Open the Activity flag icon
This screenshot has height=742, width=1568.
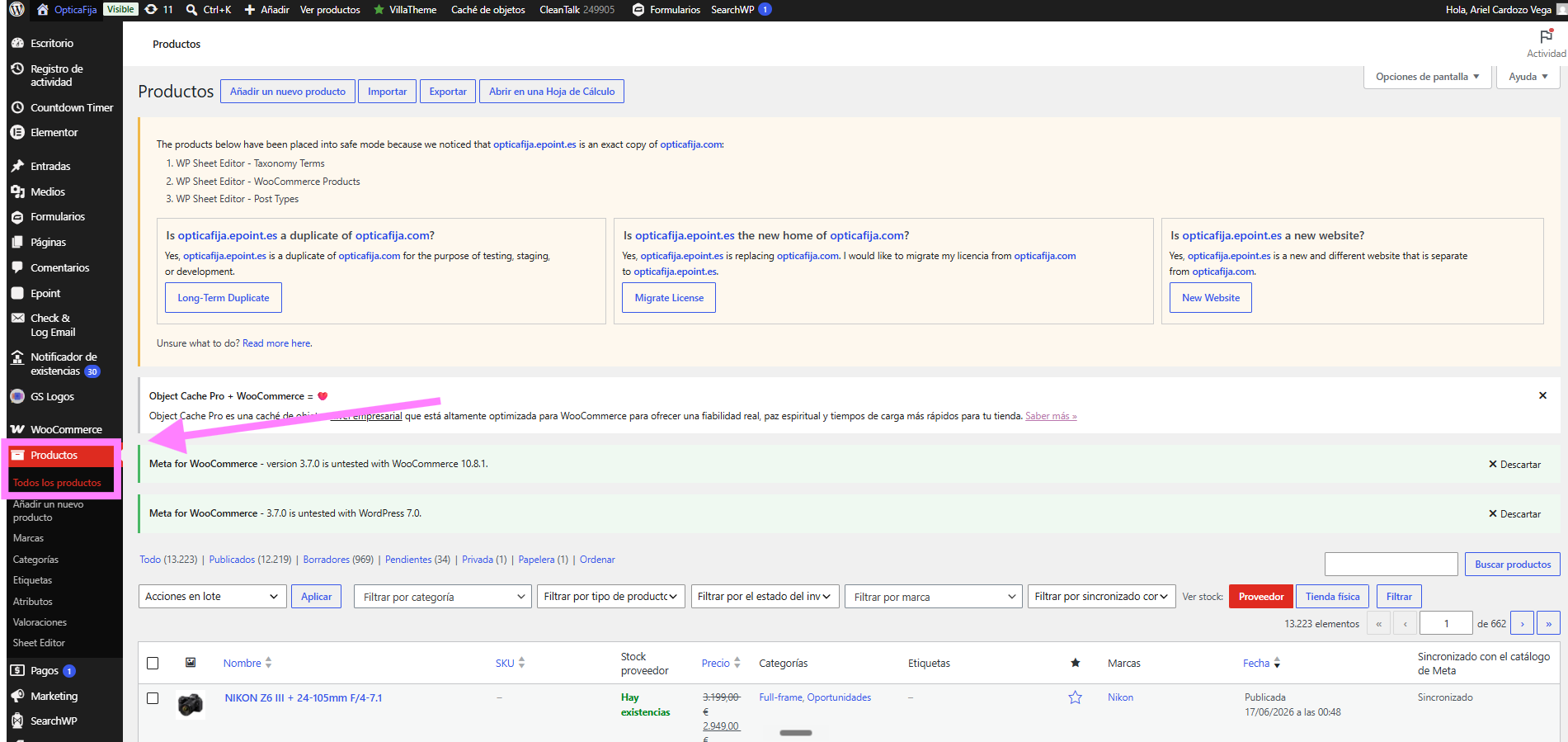pos(1546,37)
